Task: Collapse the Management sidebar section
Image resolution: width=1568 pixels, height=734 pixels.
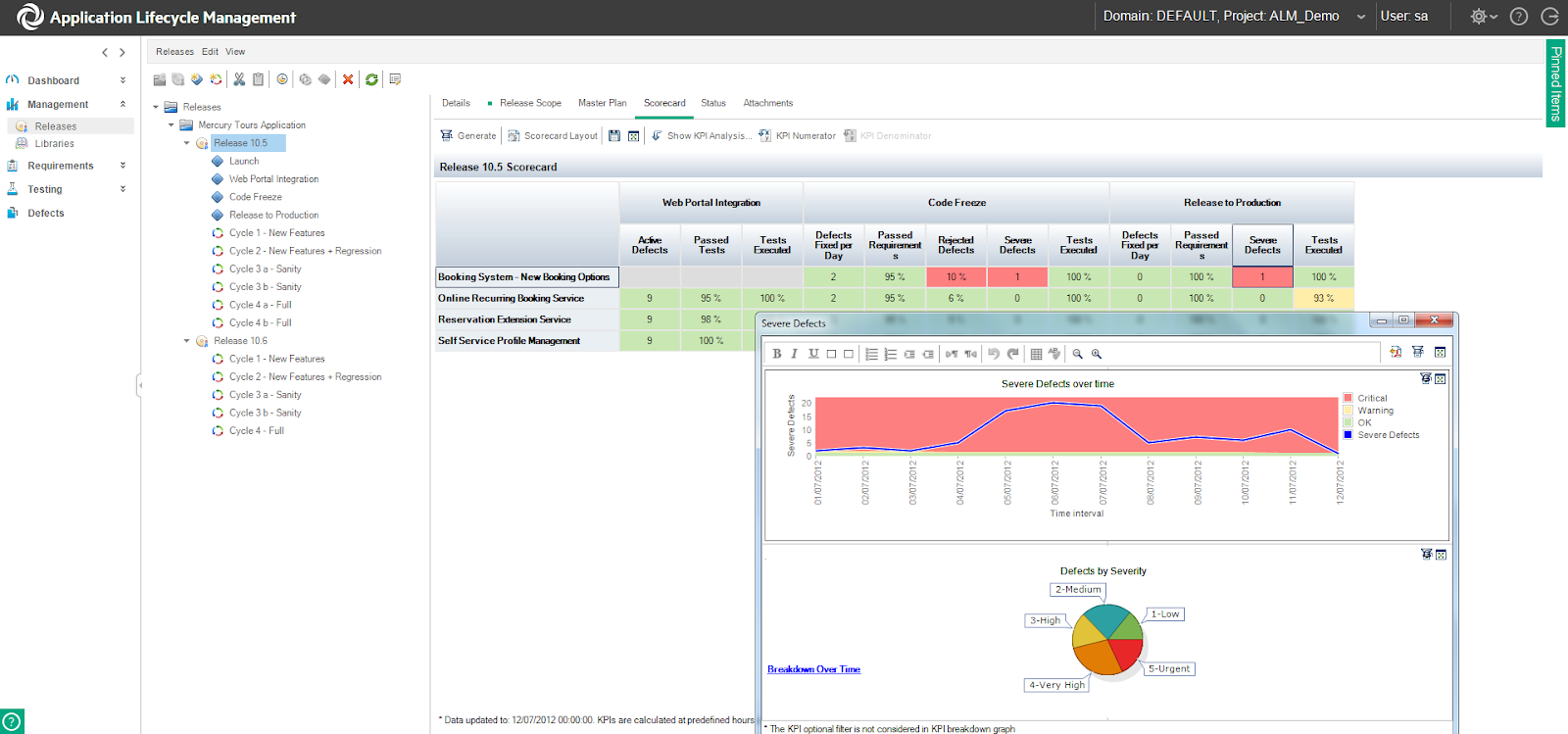Action: 122,104
